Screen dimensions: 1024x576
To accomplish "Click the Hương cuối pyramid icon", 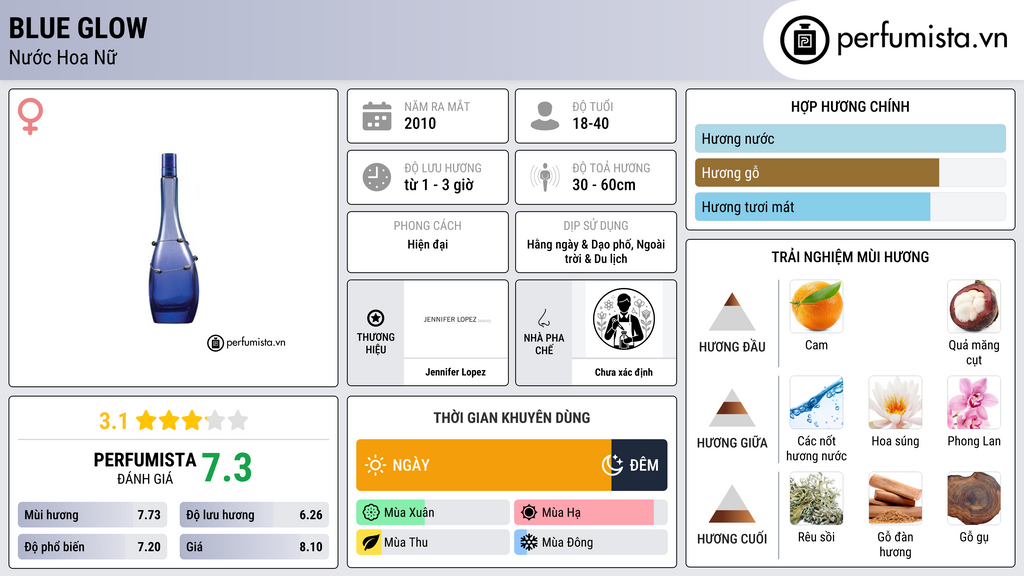I will (732, 504).
